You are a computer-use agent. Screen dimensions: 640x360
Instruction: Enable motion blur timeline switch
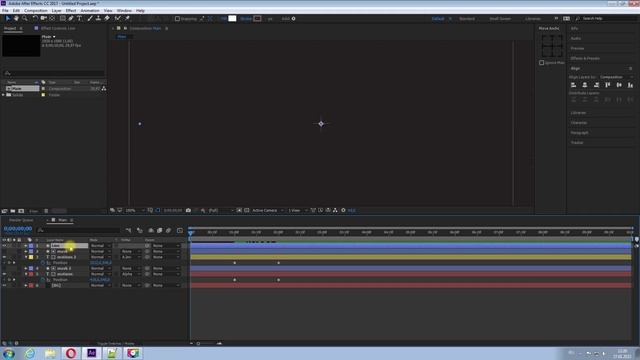(x=168, y=231)
